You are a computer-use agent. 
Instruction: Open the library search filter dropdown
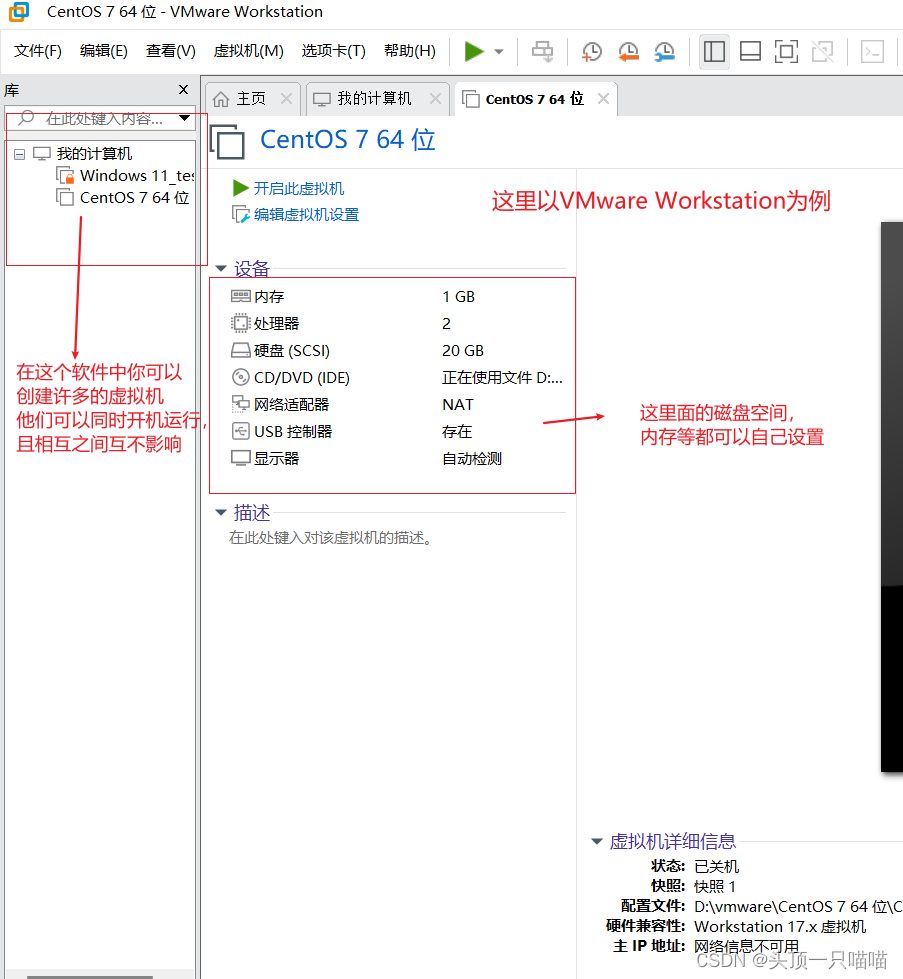coord(185,118)
